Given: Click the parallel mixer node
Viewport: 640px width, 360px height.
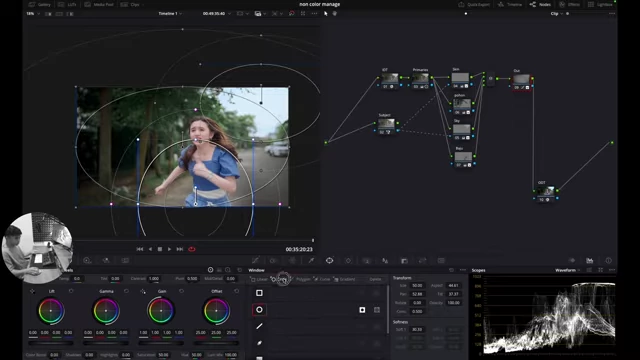Looking at the screenshot, I should (490, 78).
